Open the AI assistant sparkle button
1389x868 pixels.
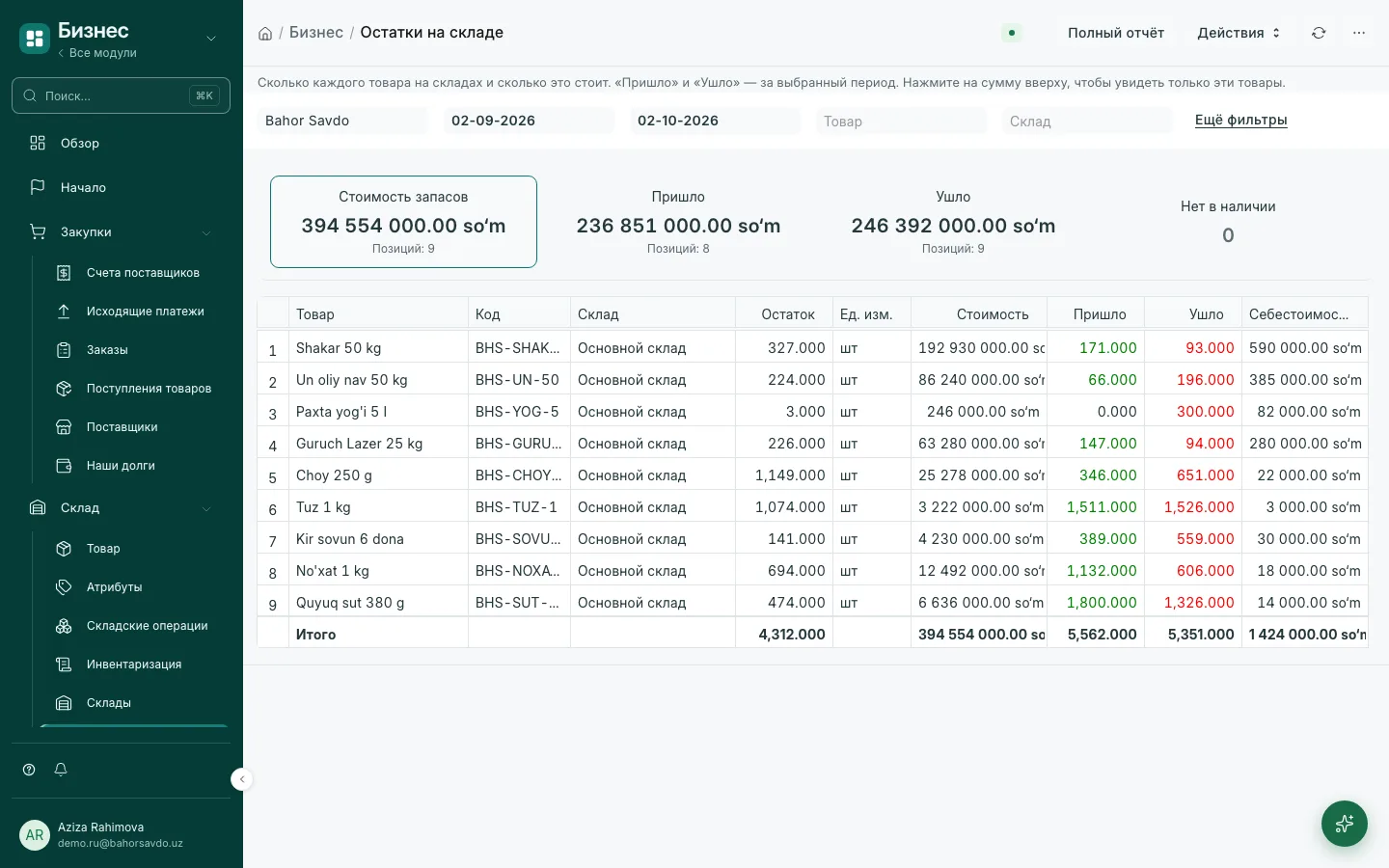pyautogui.click(x=1345, y=824)
